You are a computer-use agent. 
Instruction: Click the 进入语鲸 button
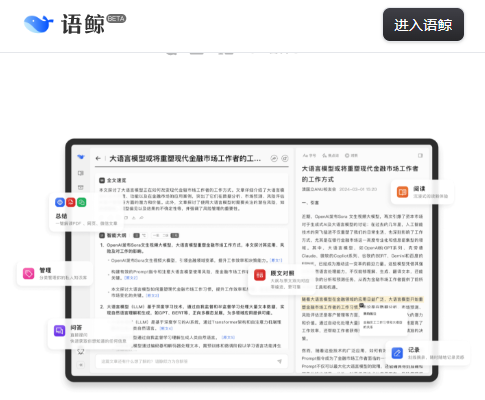(423, 25)
